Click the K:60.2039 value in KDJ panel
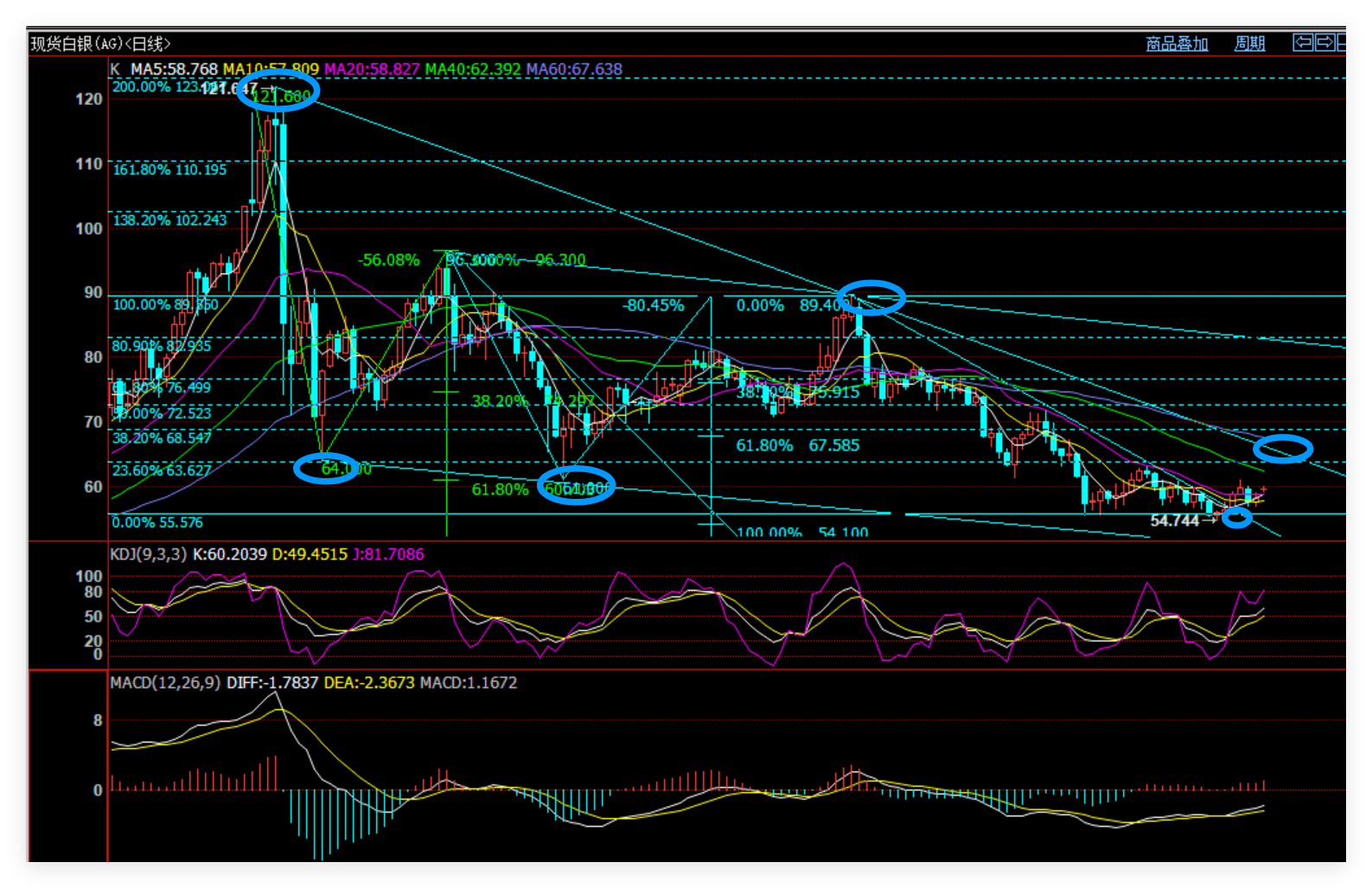1372x888 pixels. click(229, 554)
